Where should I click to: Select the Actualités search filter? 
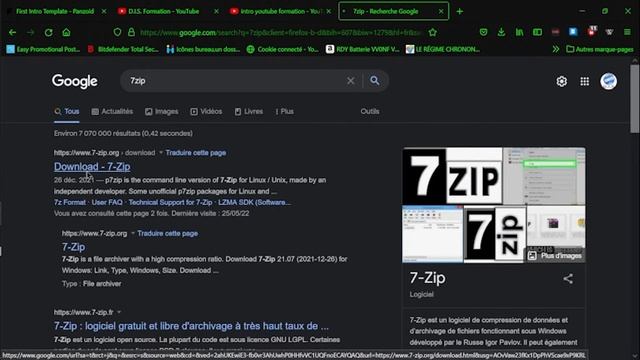[x=112, y=111]
